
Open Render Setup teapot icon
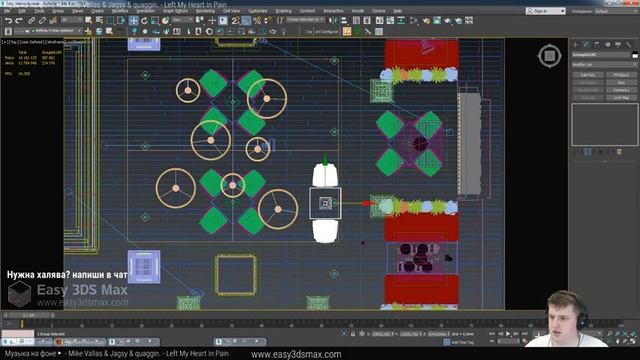pyautogui.click(x=426, y=20)
